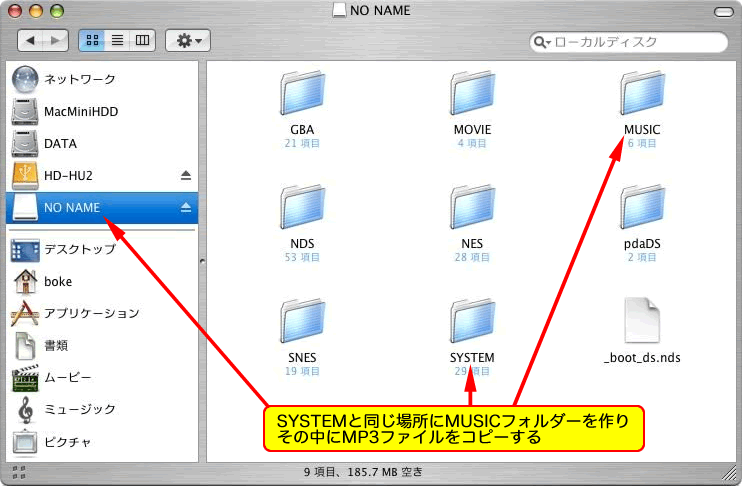Open the ムービー movies icon
The width and height of the screenshot is (742, 486).
[x=25, y=378]
